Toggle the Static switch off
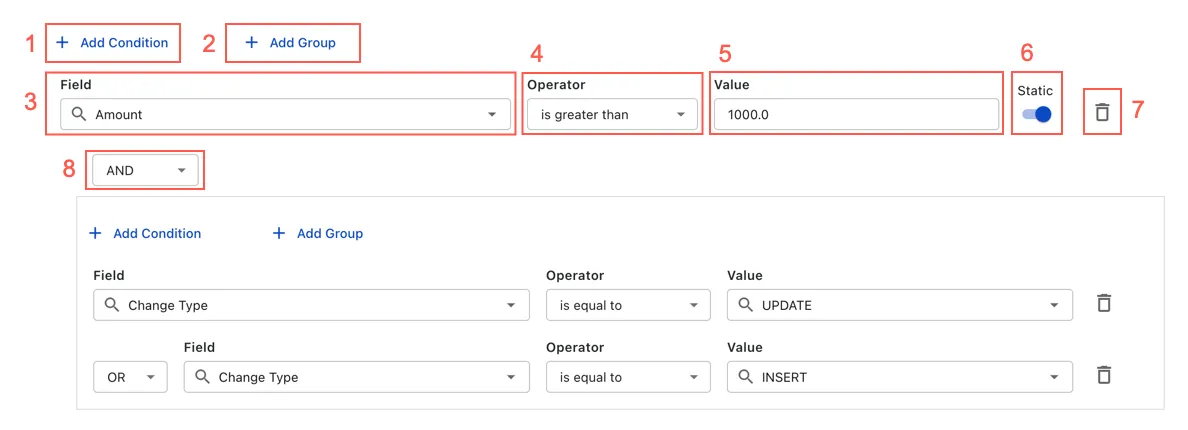 pos(1037,114)
